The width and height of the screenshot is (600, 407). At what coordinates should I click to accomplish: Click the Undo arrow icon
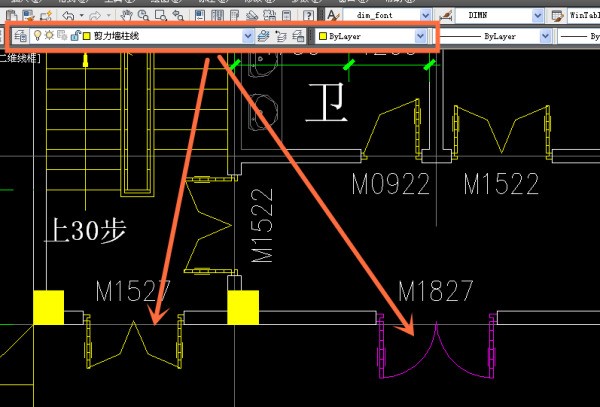pyautogui.click(x=67, y=16)
